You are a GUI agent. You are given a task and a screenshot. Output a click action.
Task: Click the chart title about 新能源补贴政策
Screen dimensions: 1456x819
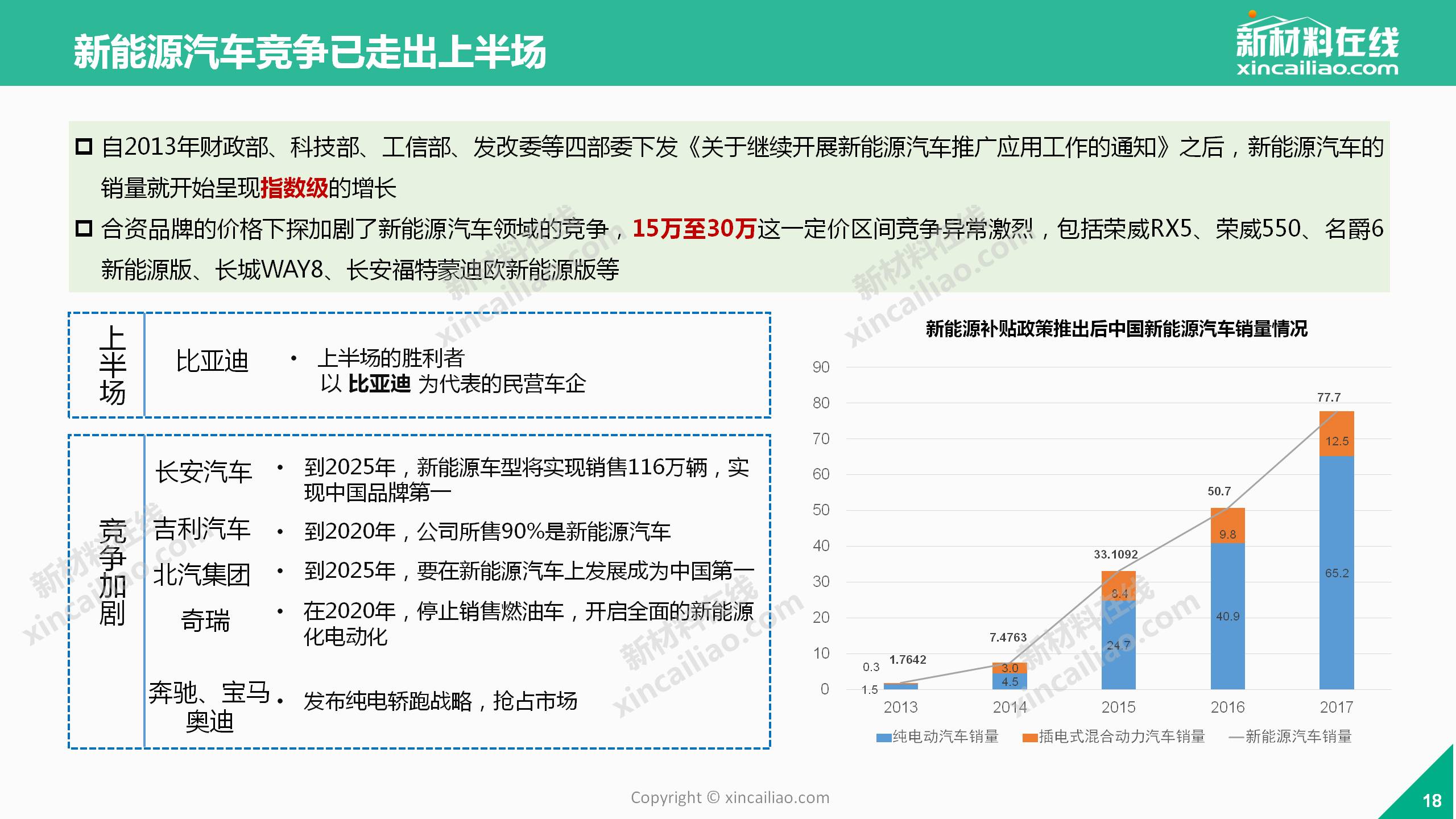(x=1116, y=329)
